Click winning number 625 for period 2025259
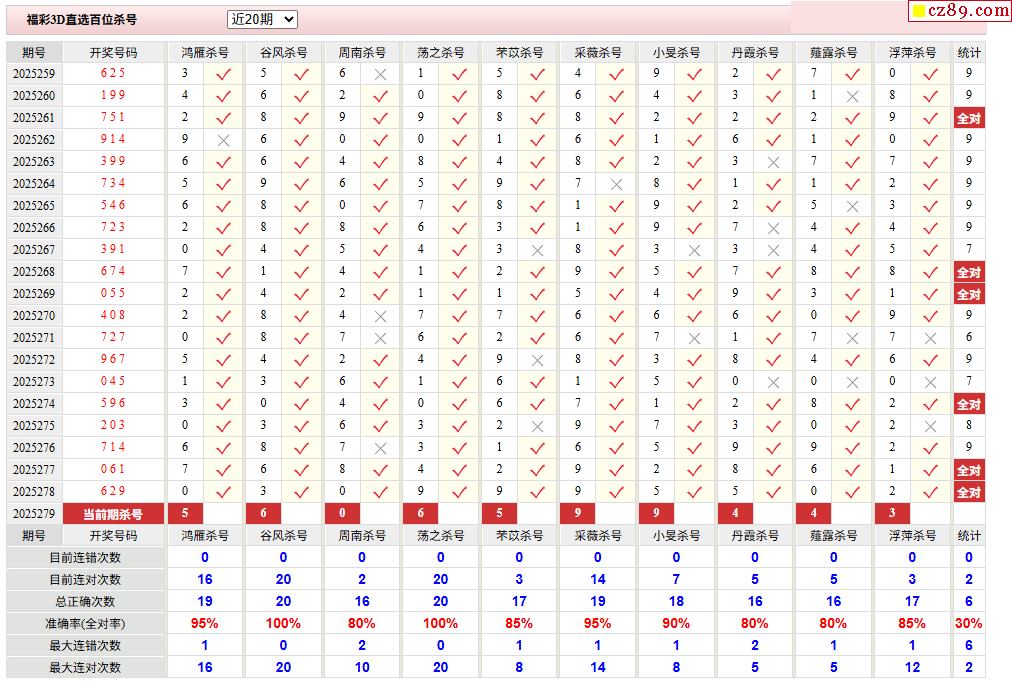 click(113, 73)
